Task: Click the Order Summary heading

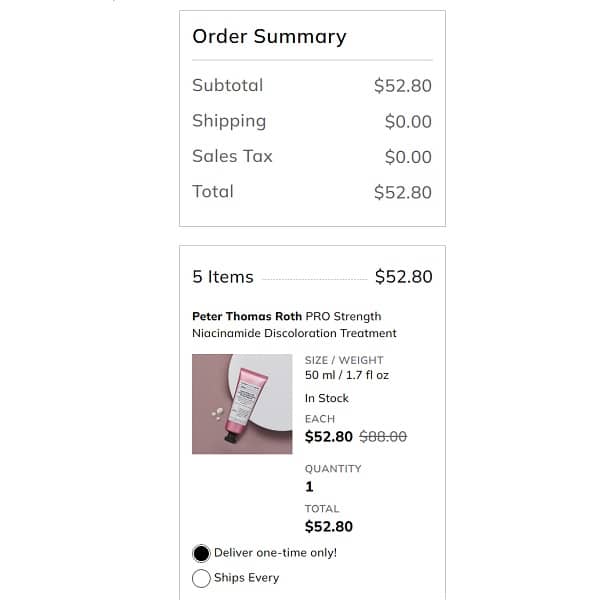Action: point(269,37)
